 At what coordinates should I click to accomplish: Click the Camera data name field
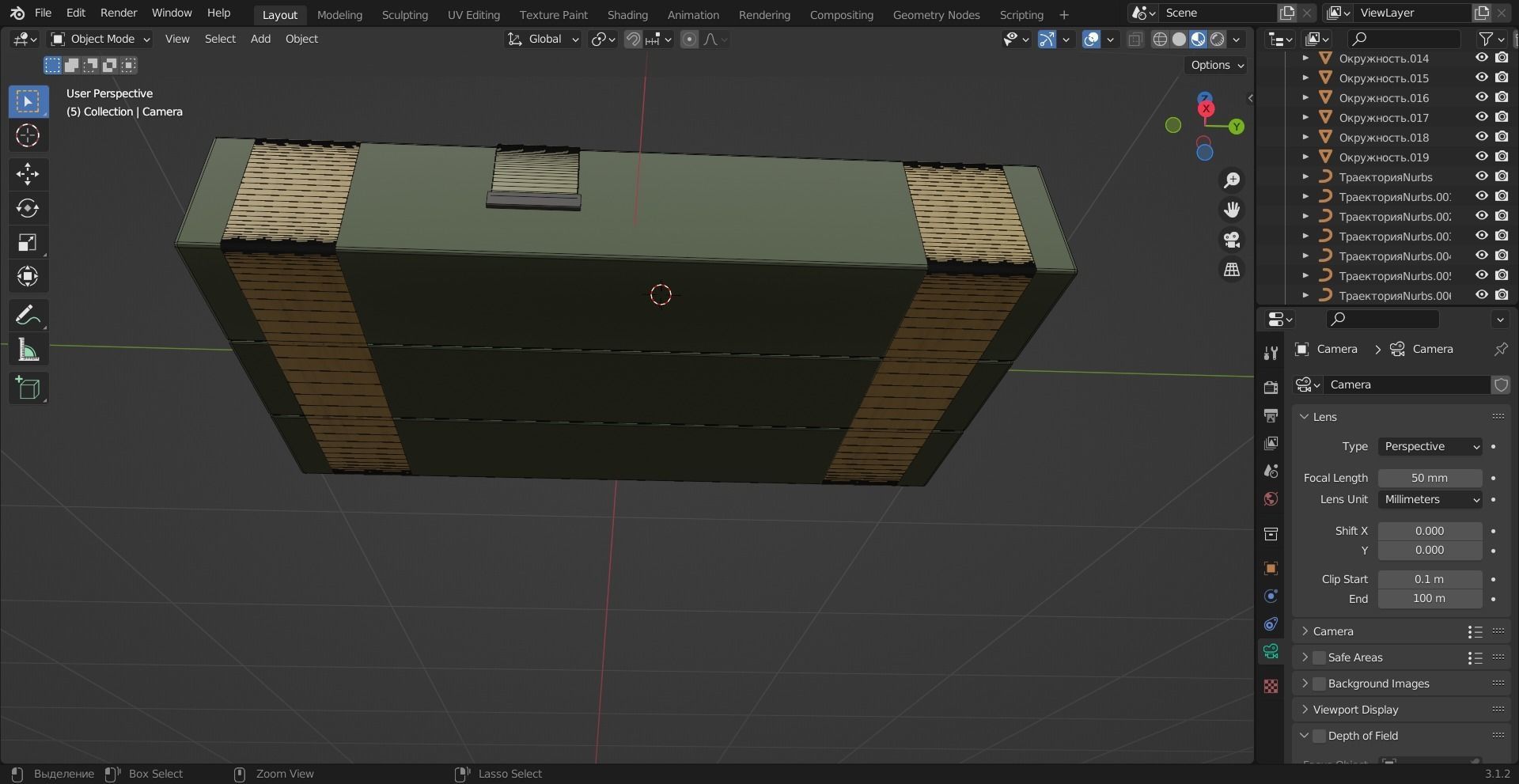tap(1407, 384)
